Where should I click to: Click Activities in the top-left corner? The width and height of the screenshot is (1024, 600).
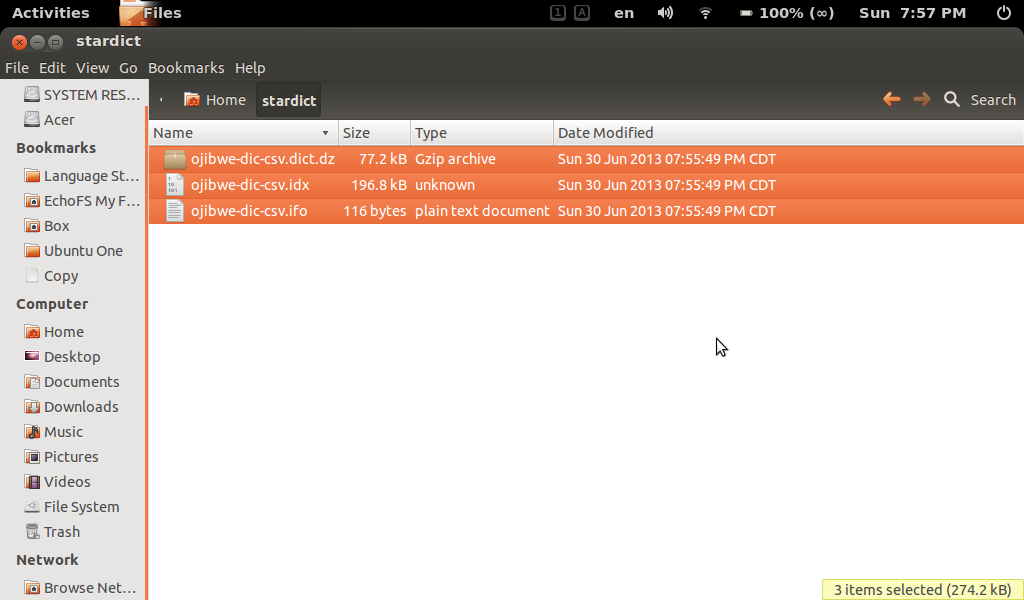[52, 13]
